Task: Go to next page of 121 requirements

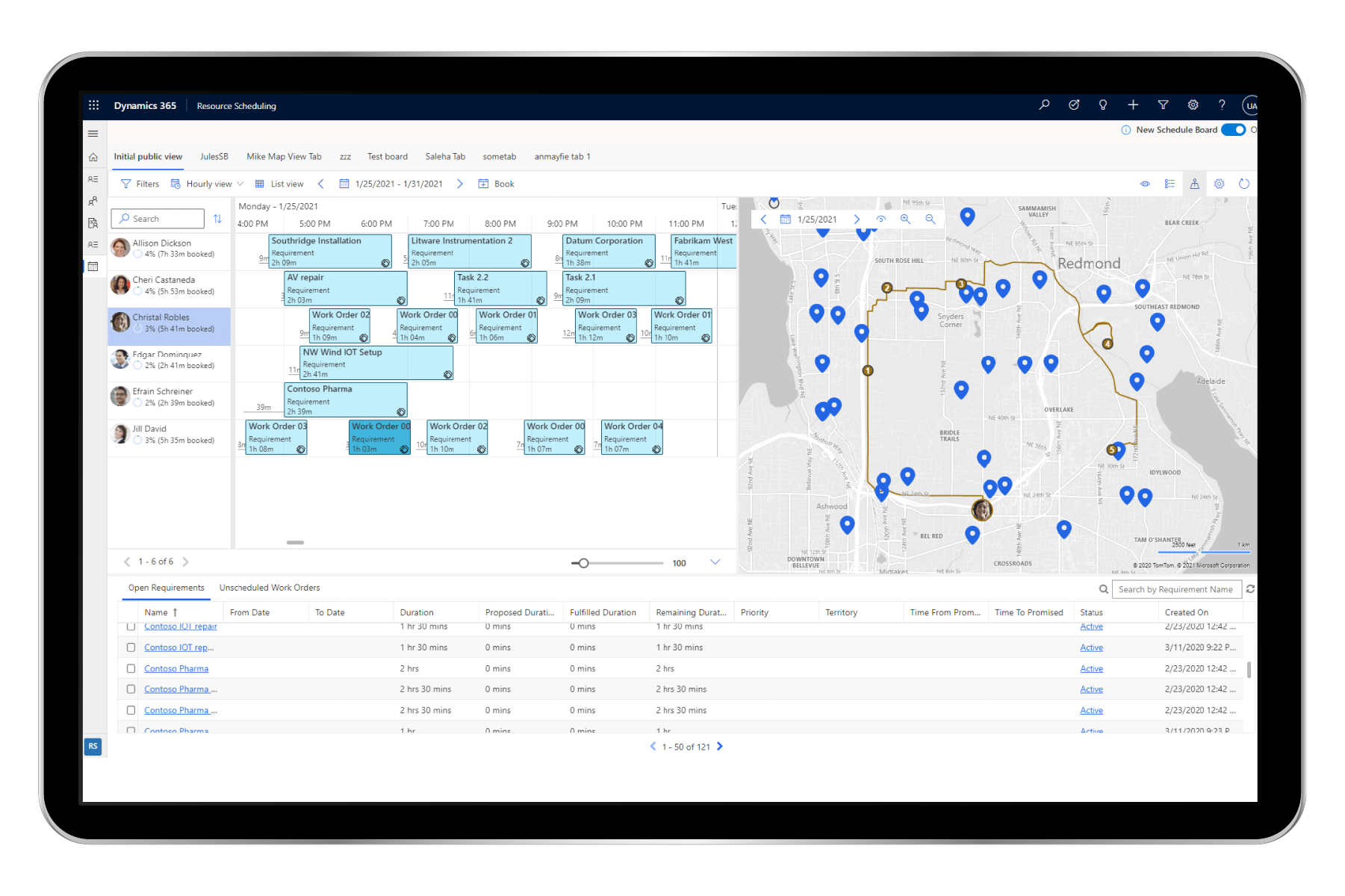Action: [720, 746]
